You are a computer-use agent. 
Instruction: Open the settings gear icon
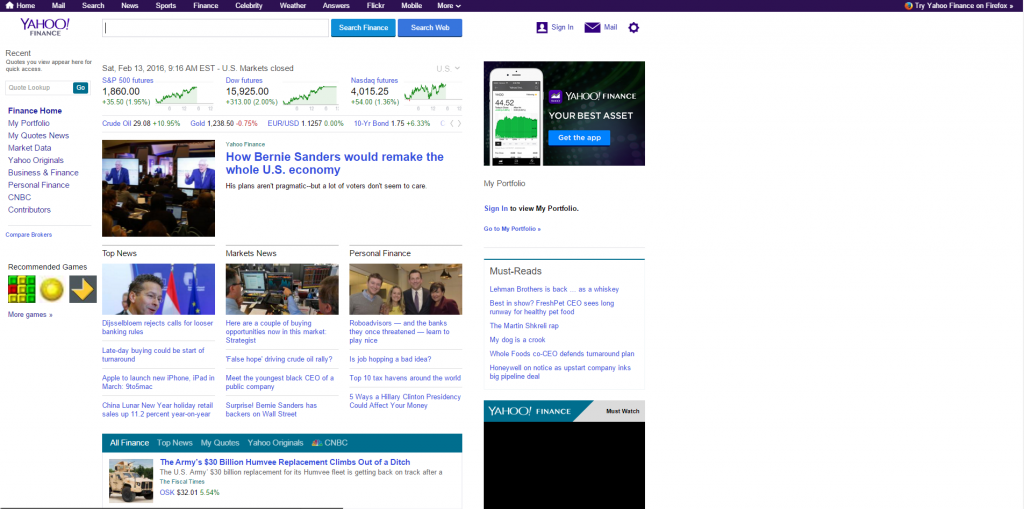[633, 27]
